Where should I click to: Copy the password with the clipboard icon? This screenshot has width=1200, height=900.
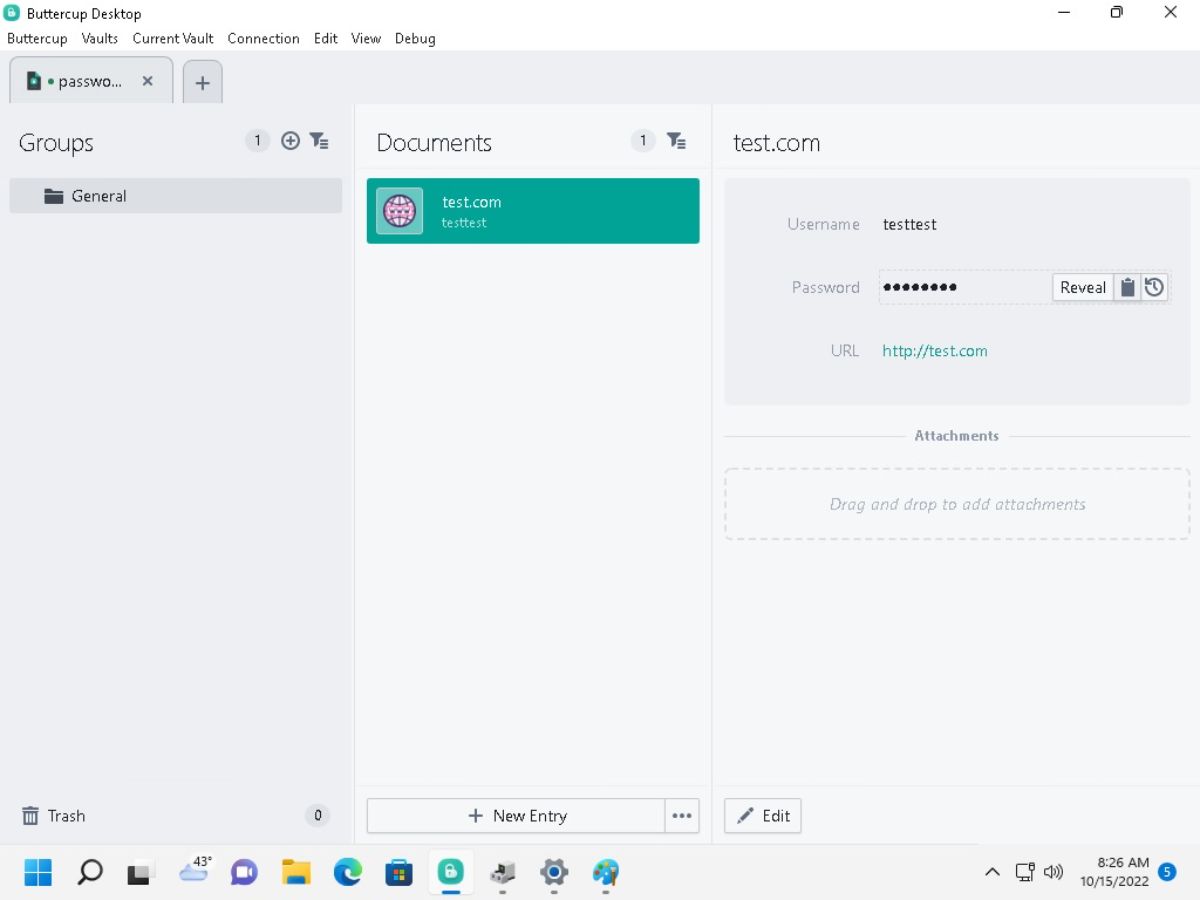click(x=1127, y=287)
